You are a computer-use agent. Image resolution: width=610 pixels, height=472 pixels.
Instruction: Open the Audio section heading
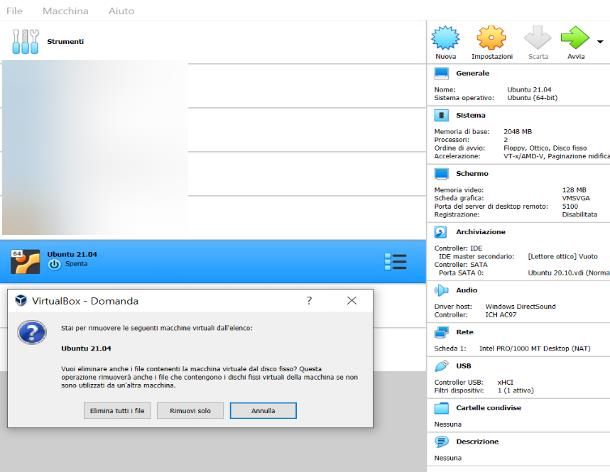(x=466, y=290)
